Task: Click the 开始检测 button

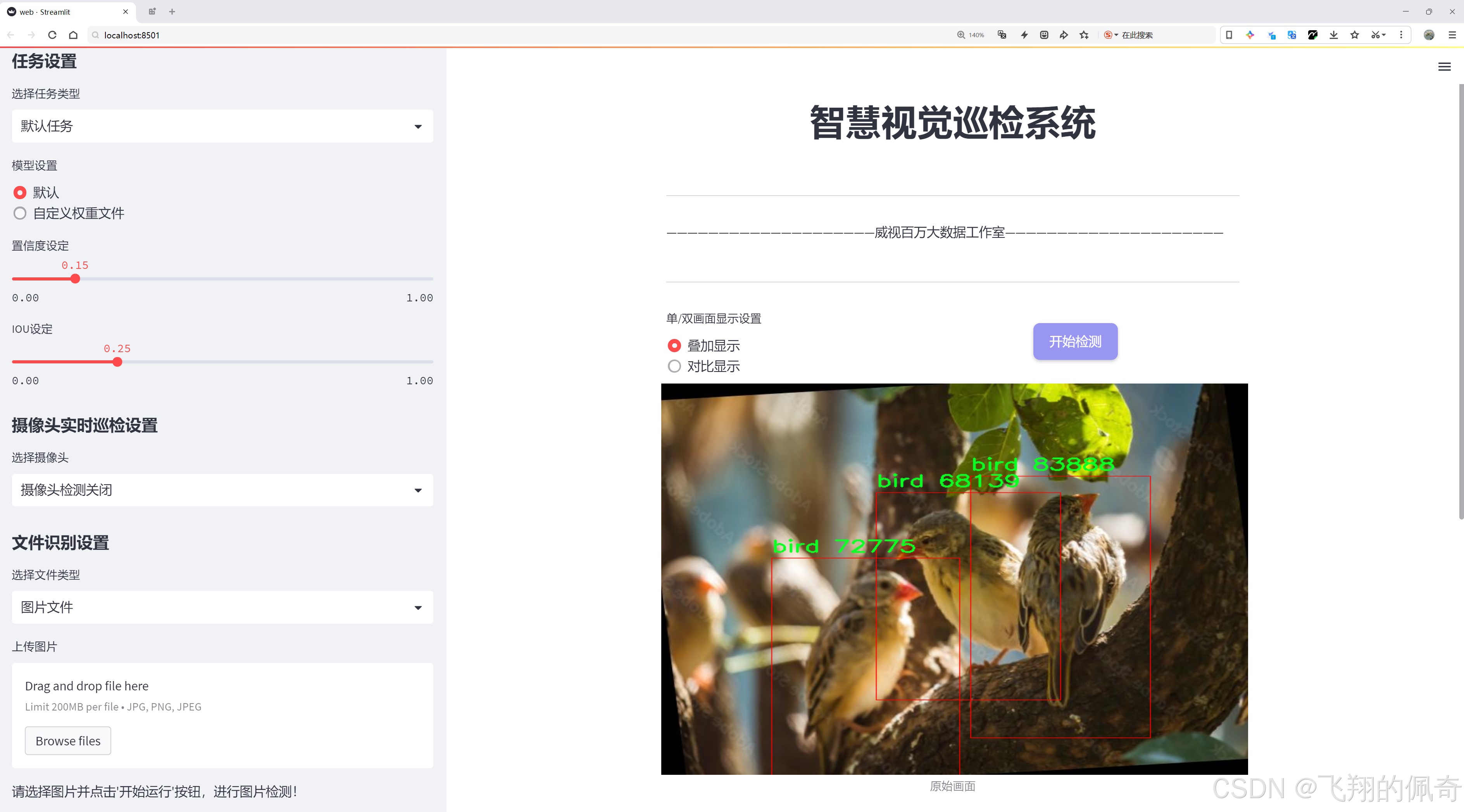Action: 1075,341
